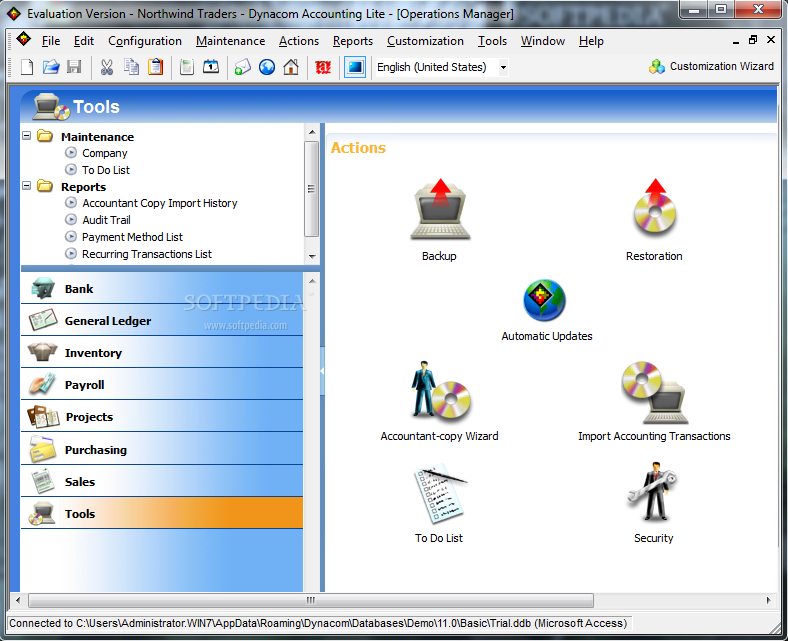The width and height of the screenshot is (788, 641).
Task: Switch to the General Ledger module
Action: (x=162, y=321)
